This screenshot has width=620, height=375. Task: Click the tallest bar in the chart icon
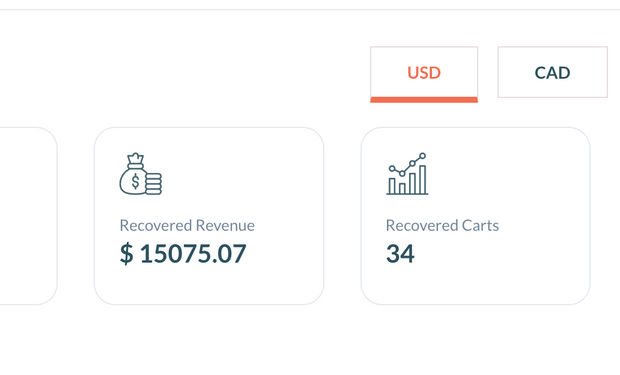[422, 180]
